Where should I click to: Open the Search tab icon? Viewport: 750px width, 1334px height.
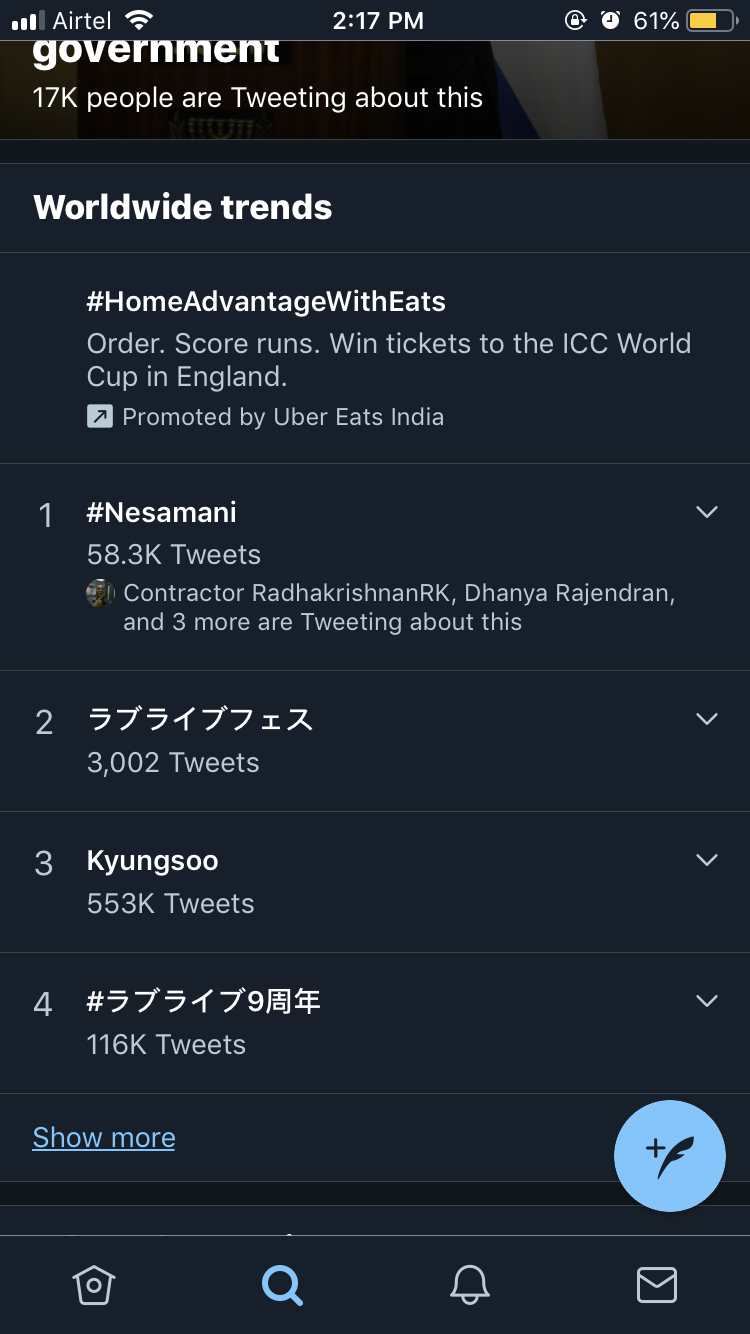282,1285
